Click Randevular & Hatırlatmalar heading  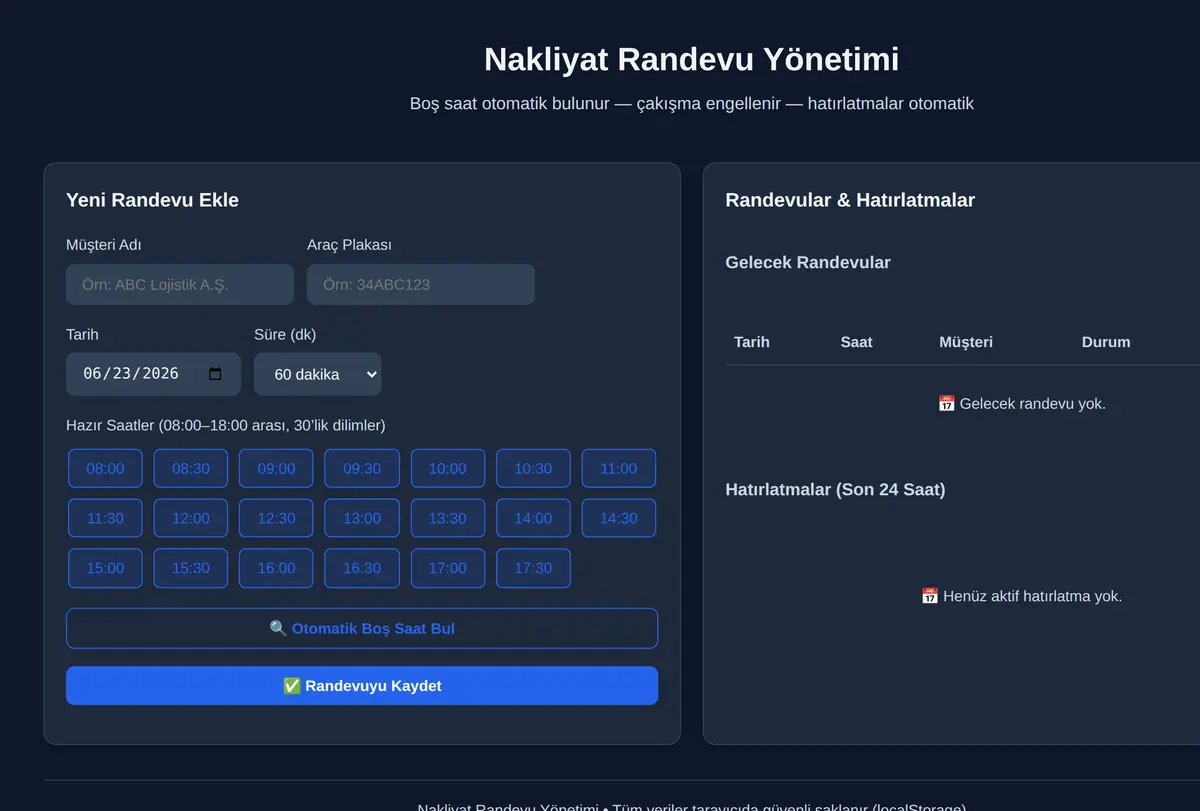point(850,200)
